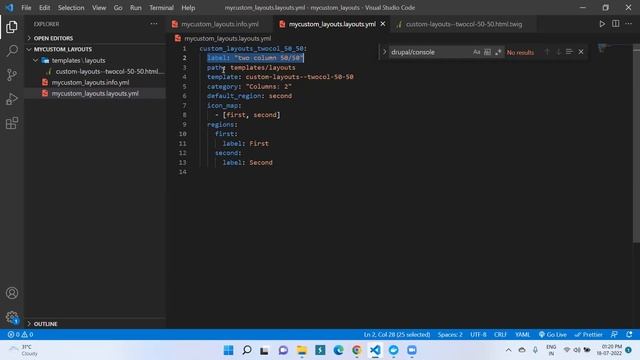
Task: Click the editor vertical scrollbar
Action: click(x=636, y=143)
